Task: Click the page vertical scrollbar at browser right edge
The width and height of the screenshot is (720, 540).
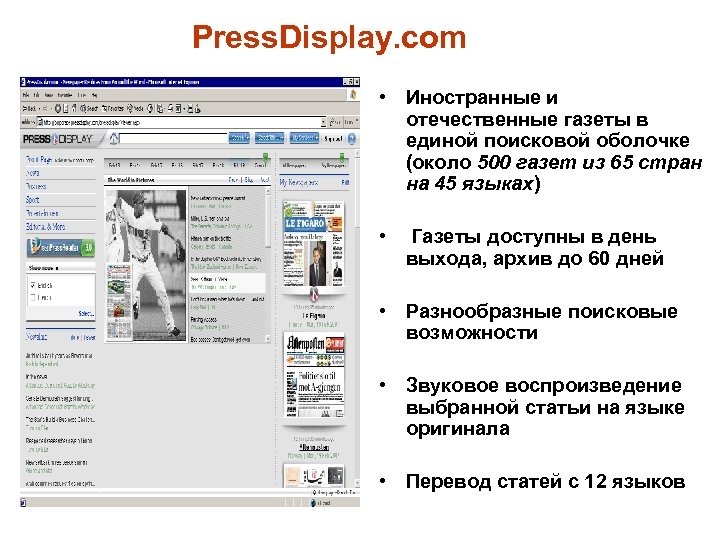Action: [357, 317]
